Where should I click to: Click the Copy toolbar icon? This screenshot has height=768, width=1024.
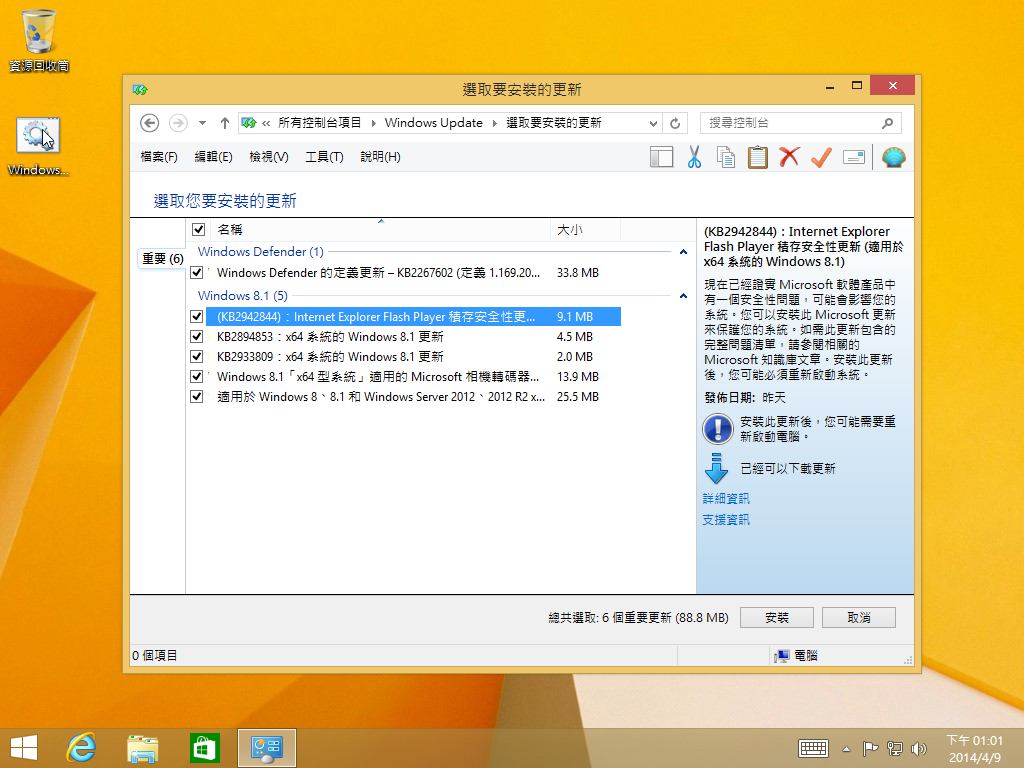point(726,157)
